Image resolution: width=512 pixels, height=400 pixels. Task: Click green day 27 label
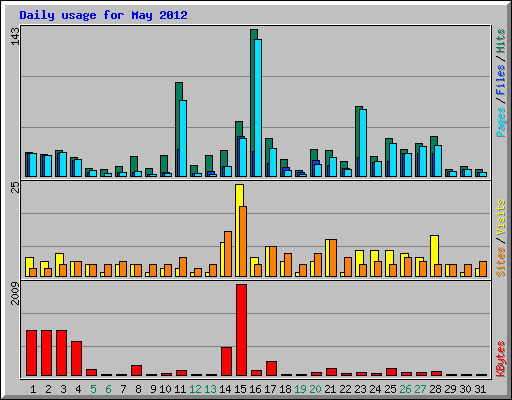[x=420, y=389]
